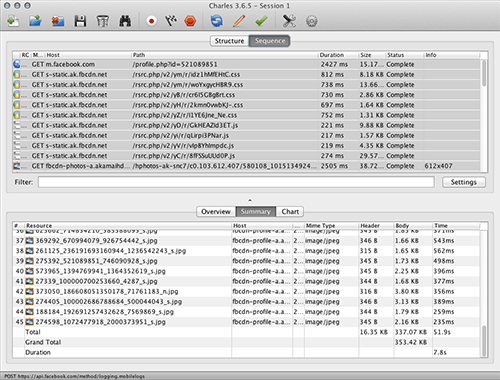Select the m.facebook.com profile.php request row
This screenshot has height=380, width=500.
pos(247,64)
